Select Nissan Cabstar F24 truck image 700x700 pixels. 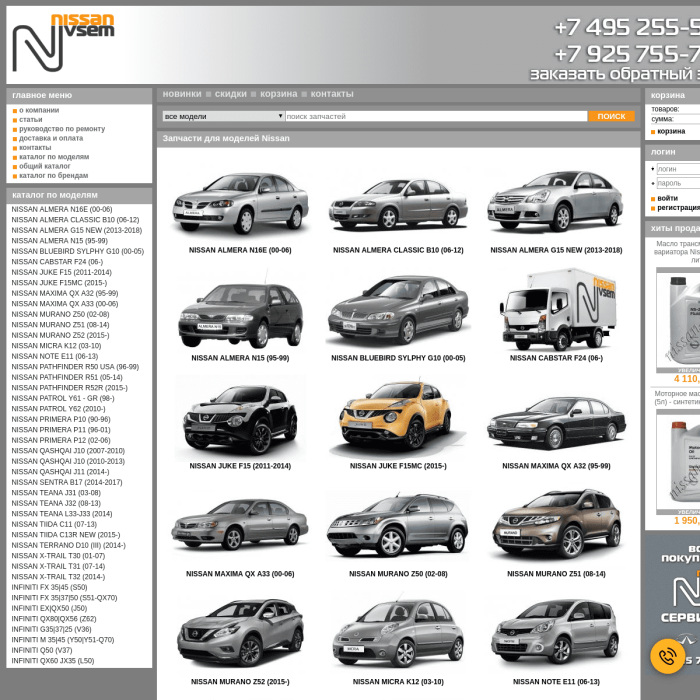pyautogui.click(x=558, y=309)
